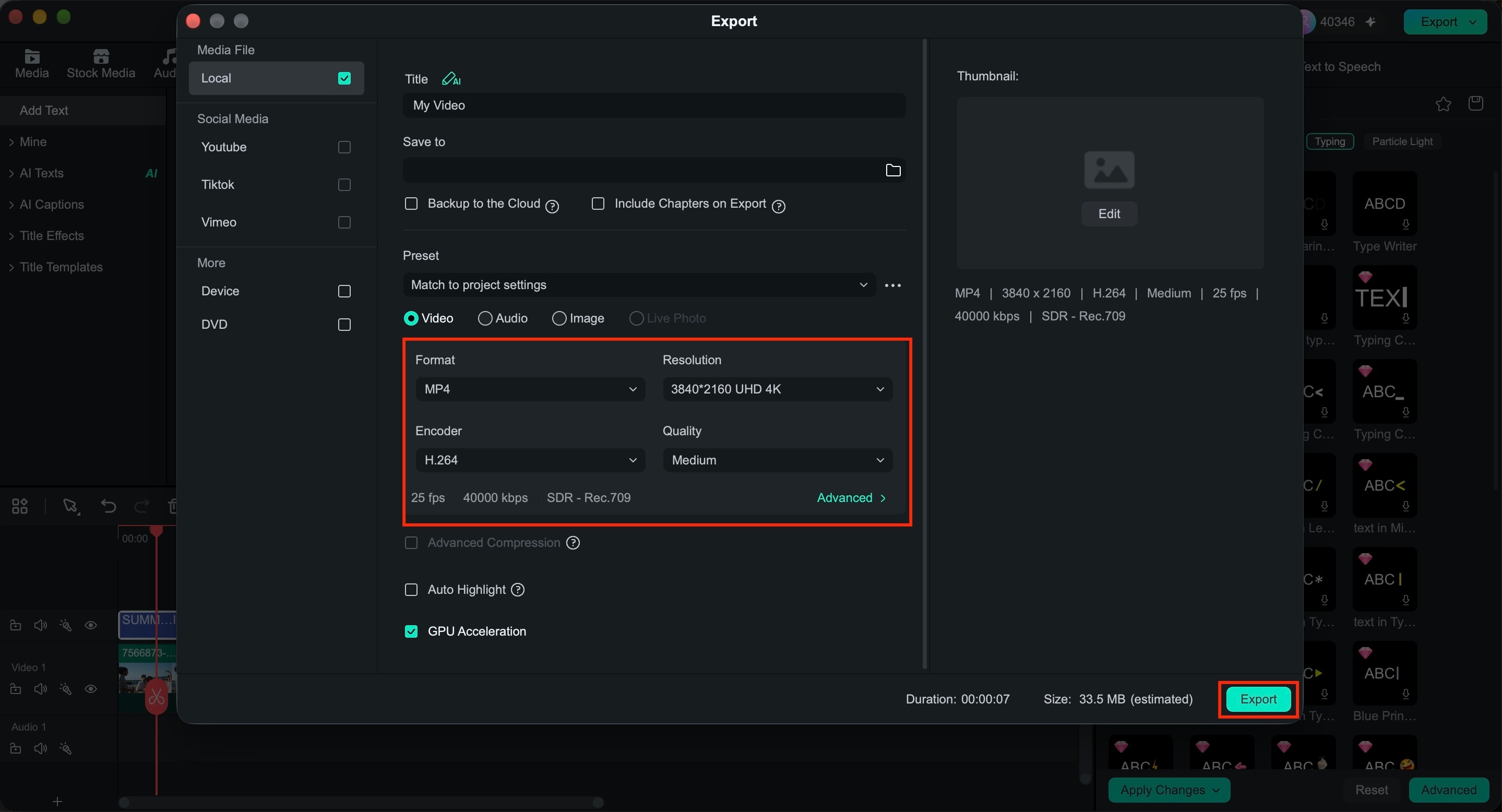The image size is (1502, 812).
Task: Click the favorites star icon in right panel
Action: pos(1443,104)
